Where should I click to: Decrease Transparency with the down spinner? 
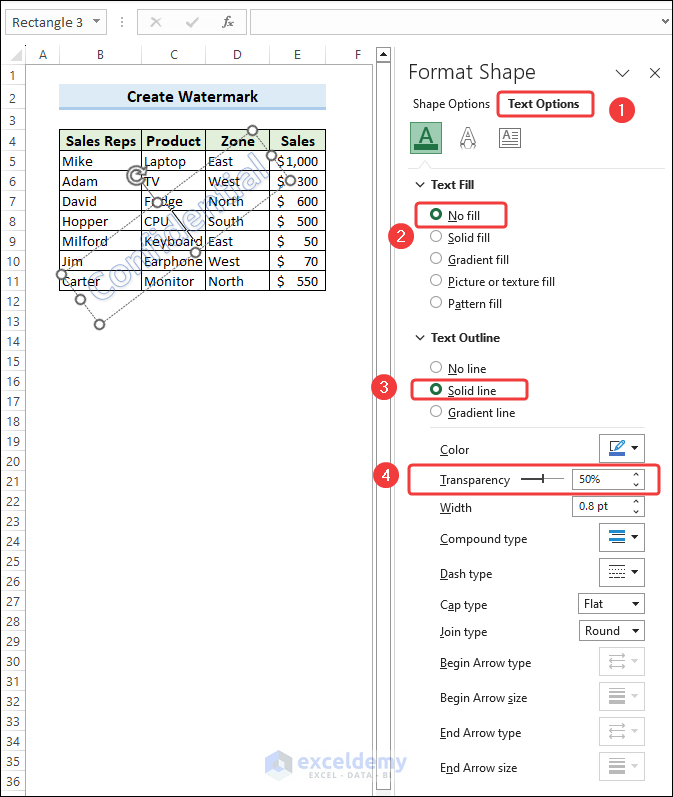pyautogui.click(x=636, y=484)
